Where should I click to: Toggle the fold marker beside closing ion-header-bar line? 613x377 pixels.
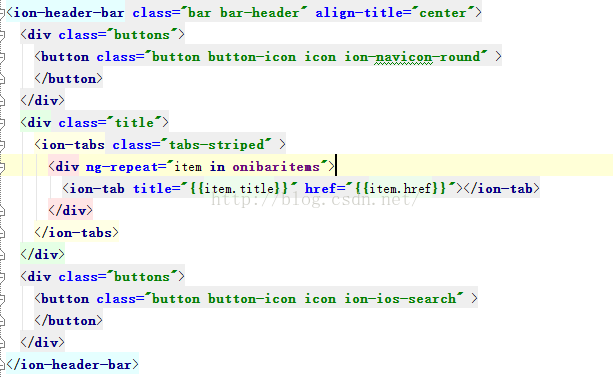coord(2,365)
